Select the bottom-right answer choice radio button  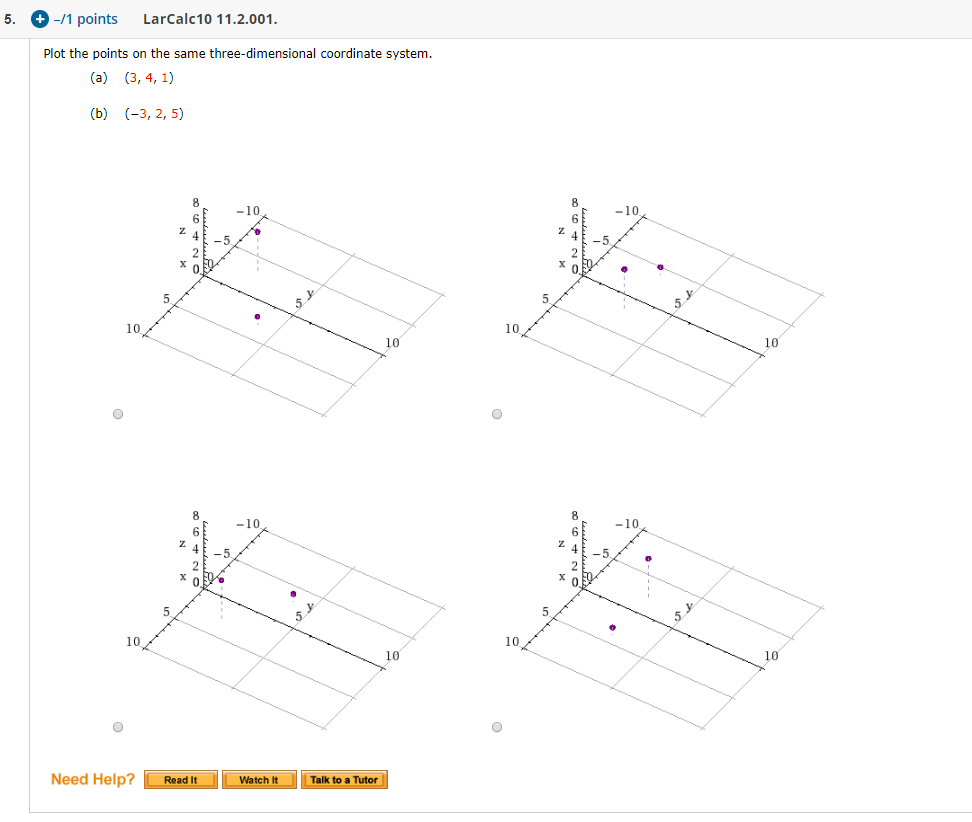coord(496,726)
